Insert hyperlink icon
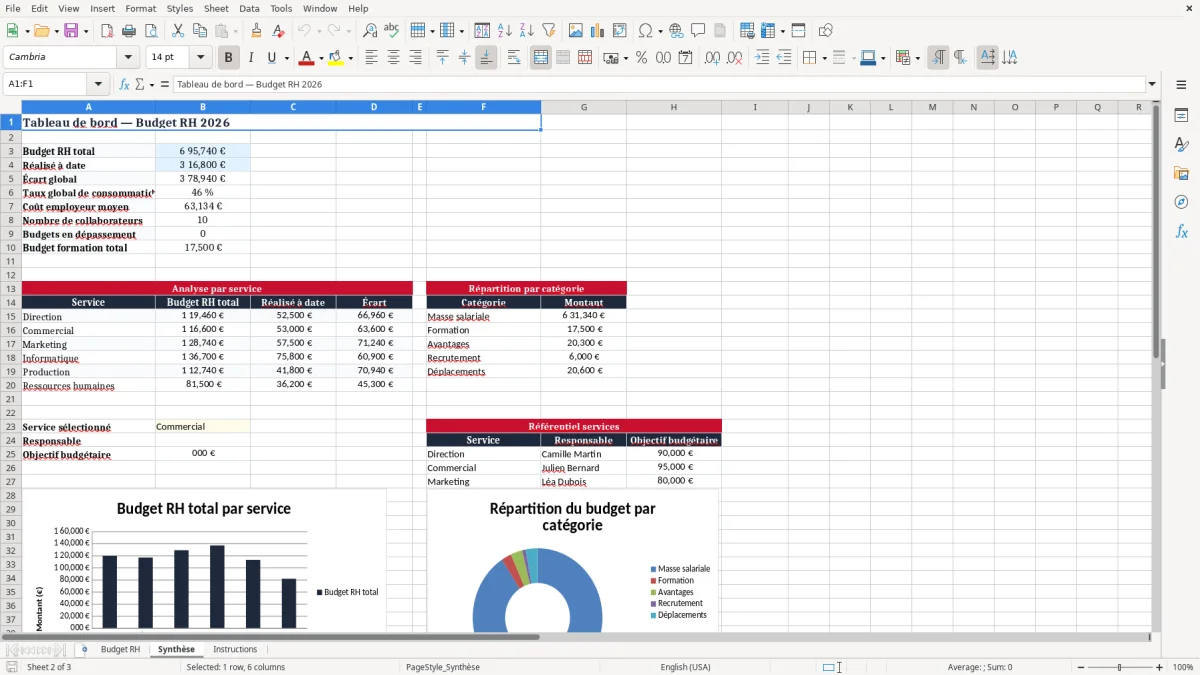This screenshot has width=1200, height=675. click(x=676, y=31)
